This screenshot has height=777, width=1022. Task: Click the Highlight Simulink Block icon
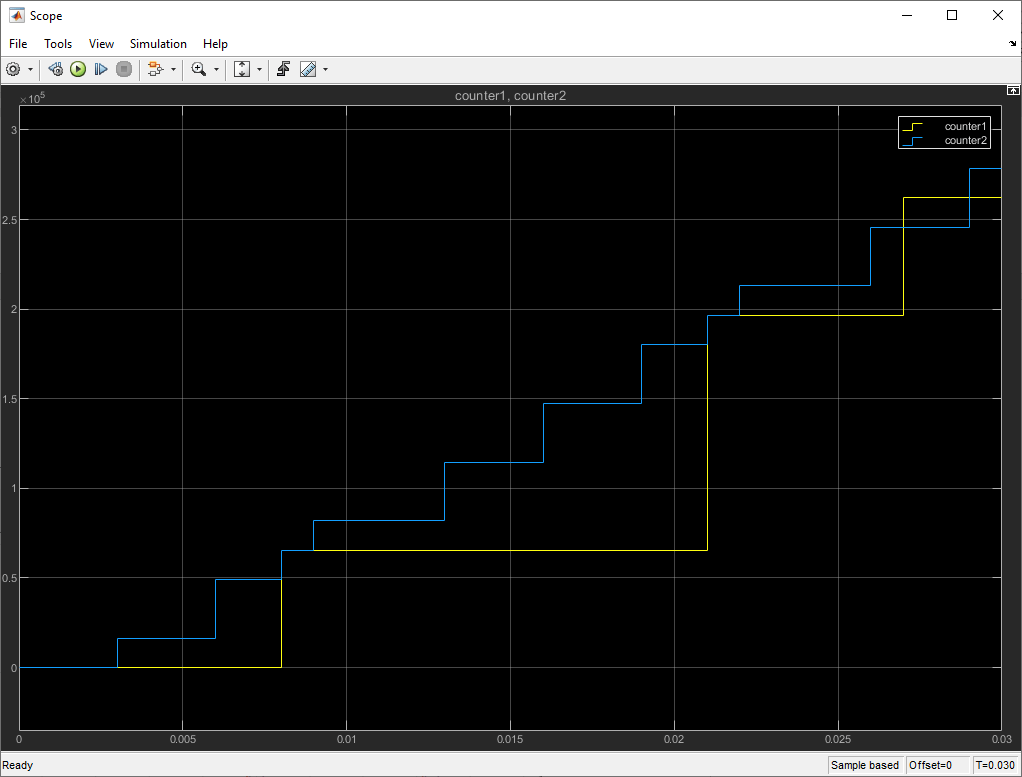[155, 69]
